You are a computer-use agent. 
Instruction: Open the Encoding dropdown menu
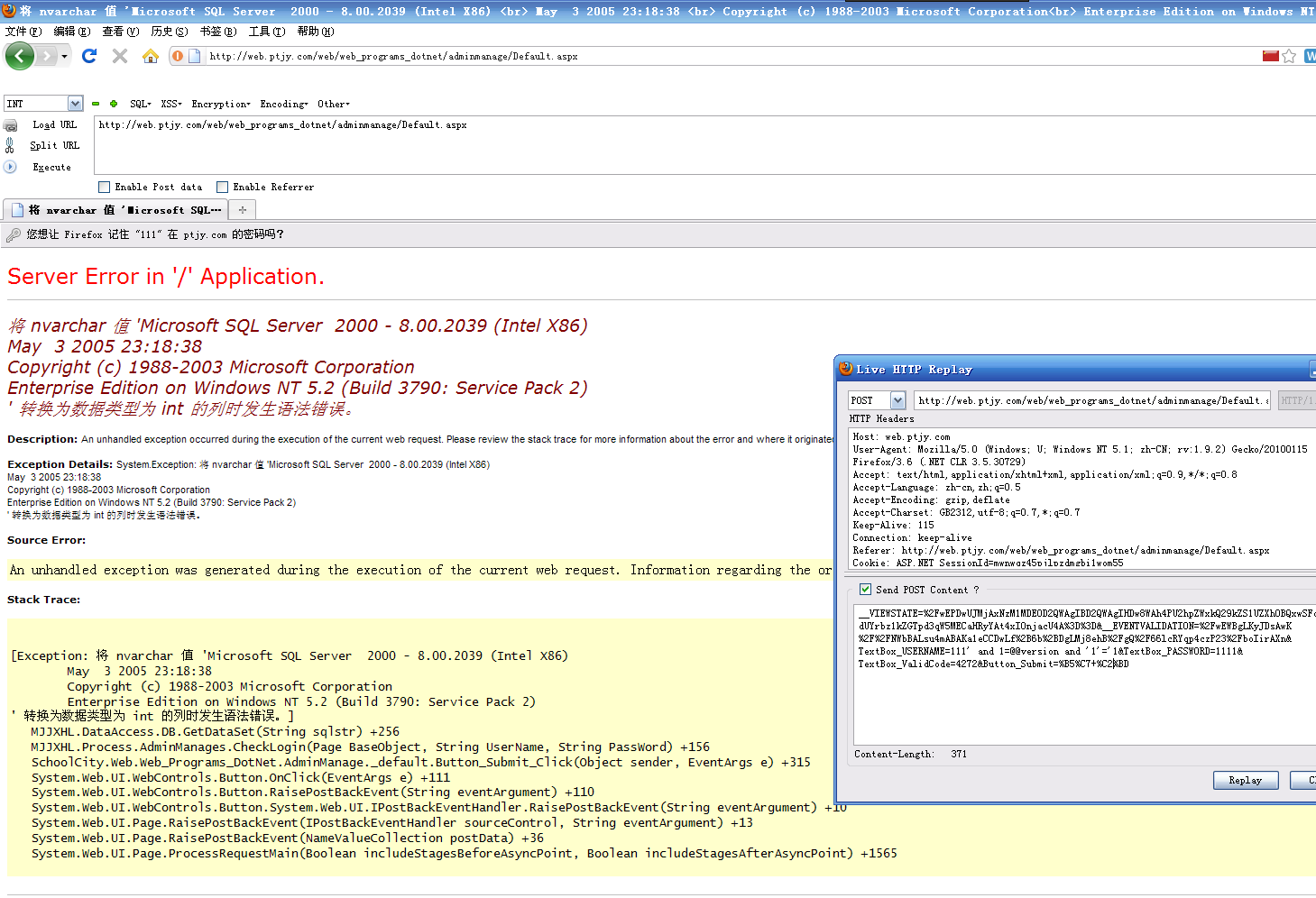pyautogui.click(x=284, y=104)
